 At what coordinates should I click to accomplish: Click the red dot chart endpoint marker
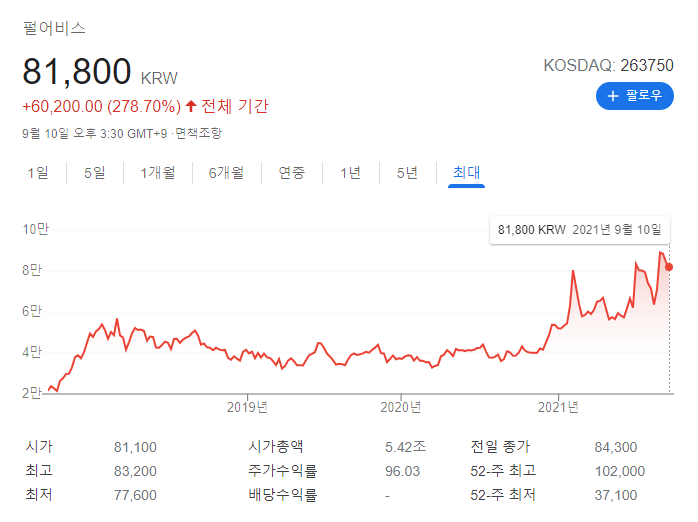[669, 267]
